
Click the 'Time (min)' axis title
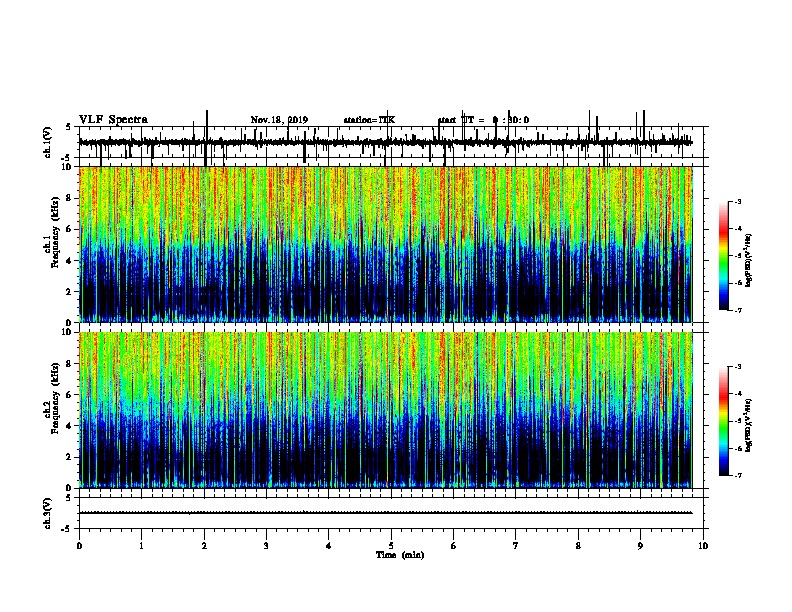coord(400,555)
